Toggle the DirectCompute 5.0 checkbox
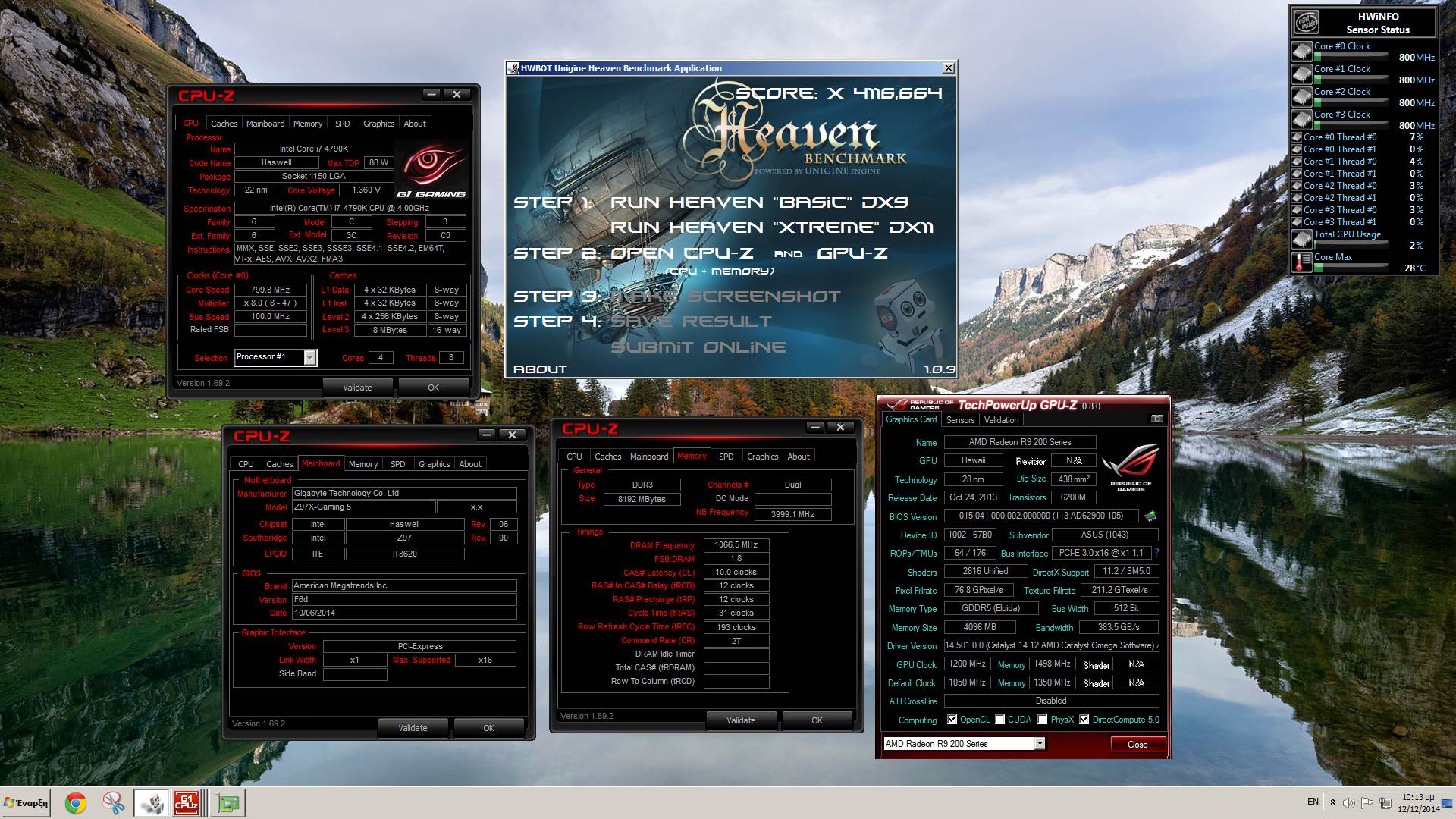Screen dimensions: 1456x819 point(1084,720)
